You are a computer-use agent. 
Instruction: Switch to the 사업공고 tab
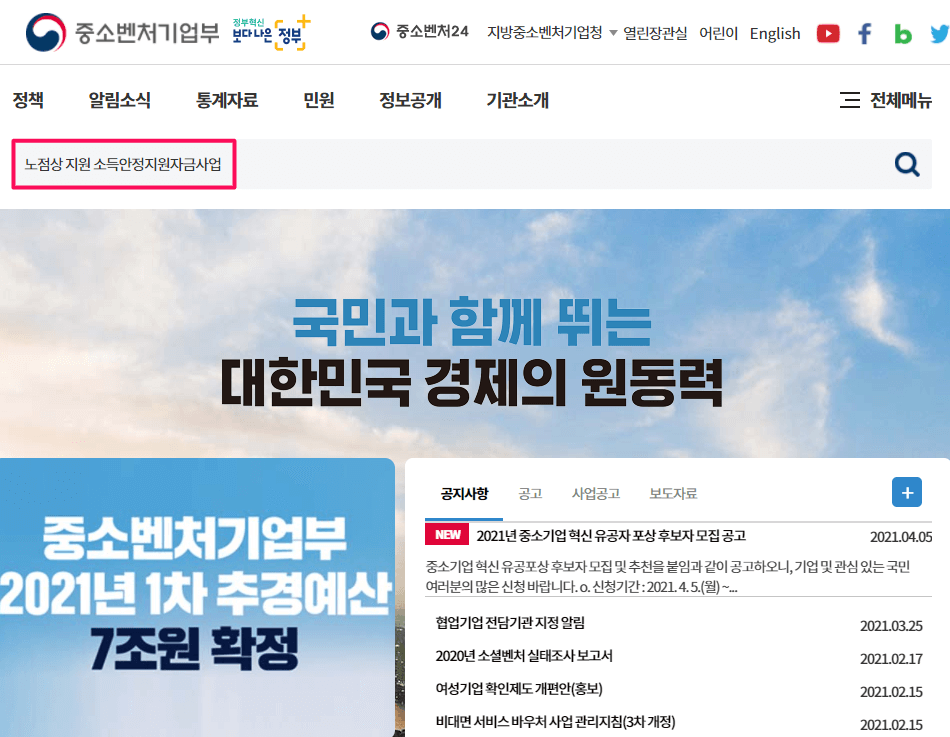point(596,493)
